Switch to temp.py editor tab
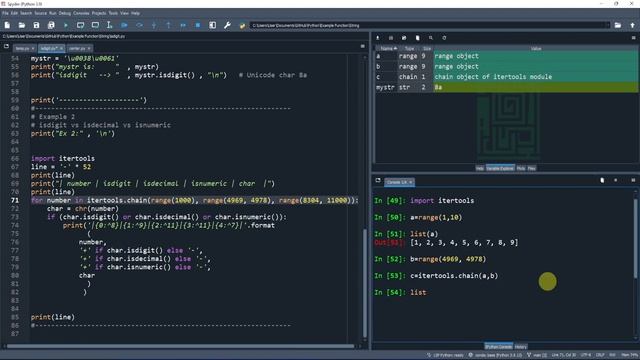 pyautogui.click(x=22, y=49)
